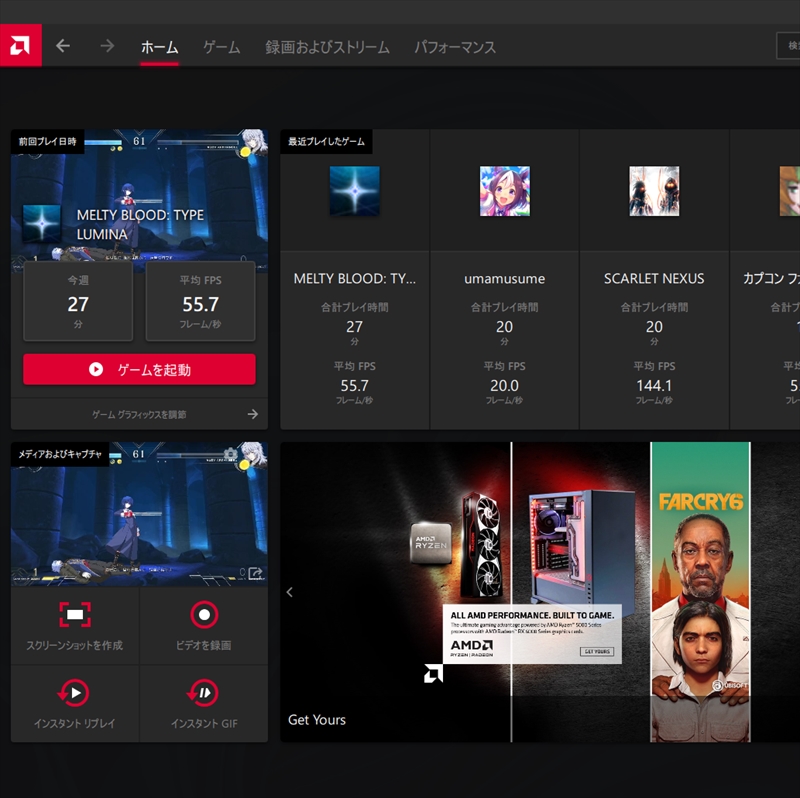Click the カプコン game title
Screen dimensions: 800x798
(771, 279)
